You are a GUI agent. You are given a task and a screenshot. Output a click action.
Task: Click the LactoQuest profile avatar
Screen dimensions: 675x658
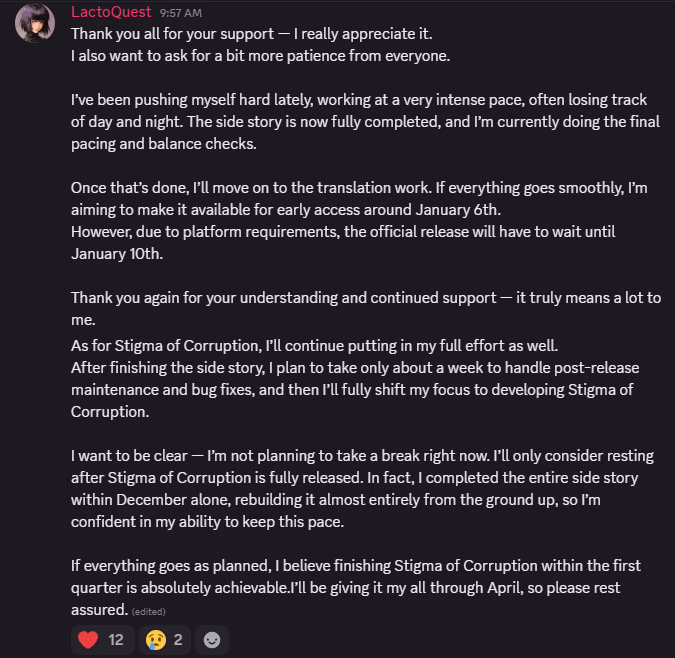(x=35, y=23)
